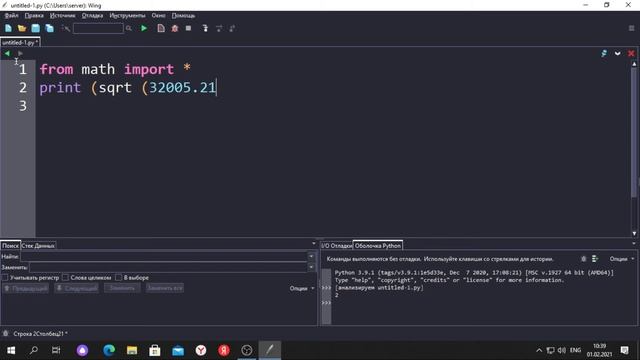Click the Следующий search button
Viewport: 640px width, 360px height.
pos(77,288)
